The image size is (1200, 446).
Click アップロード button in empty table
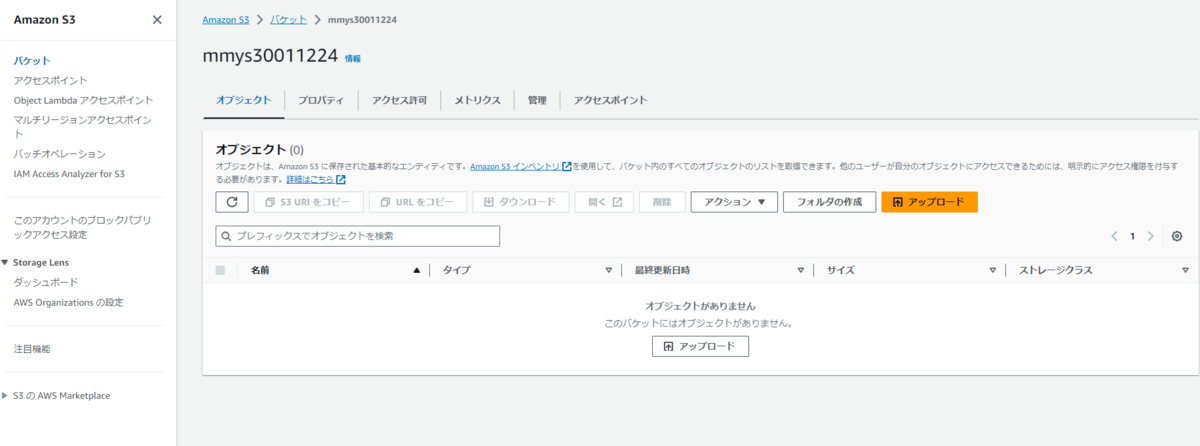click(x=700, y=346)
